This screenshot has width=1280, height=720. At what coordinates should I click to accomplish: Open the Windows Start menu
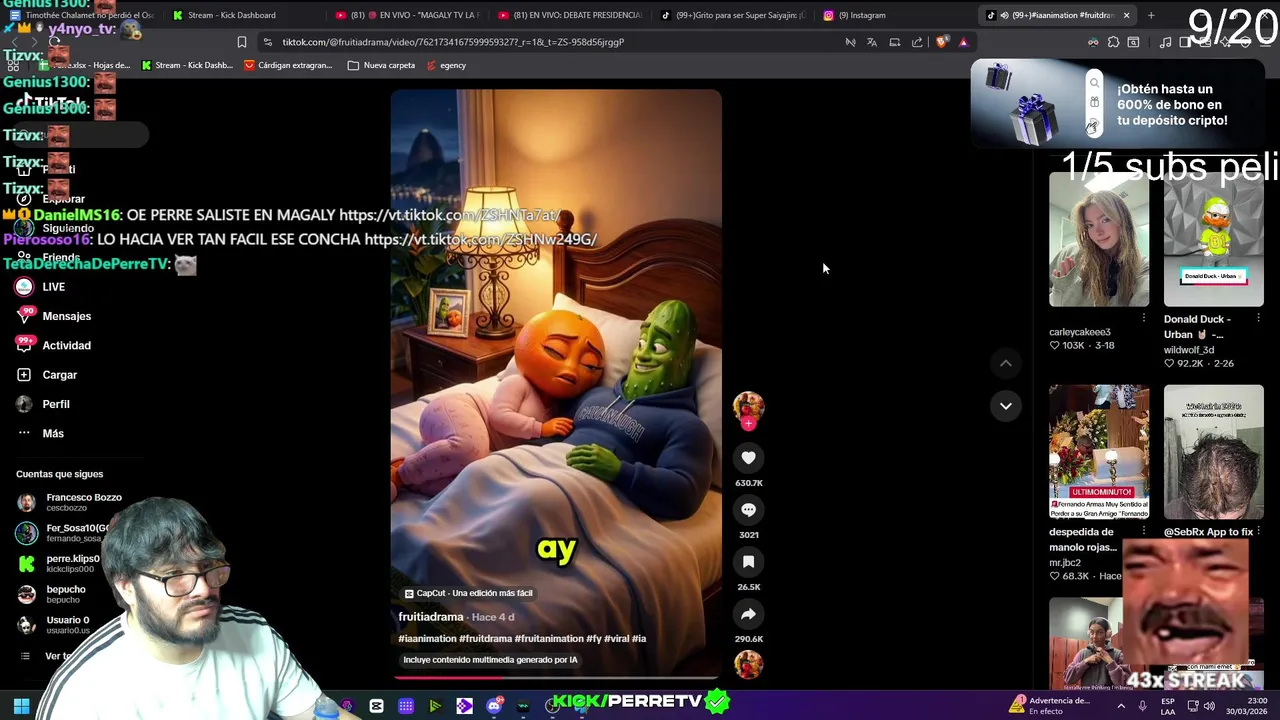pos(21,706)
